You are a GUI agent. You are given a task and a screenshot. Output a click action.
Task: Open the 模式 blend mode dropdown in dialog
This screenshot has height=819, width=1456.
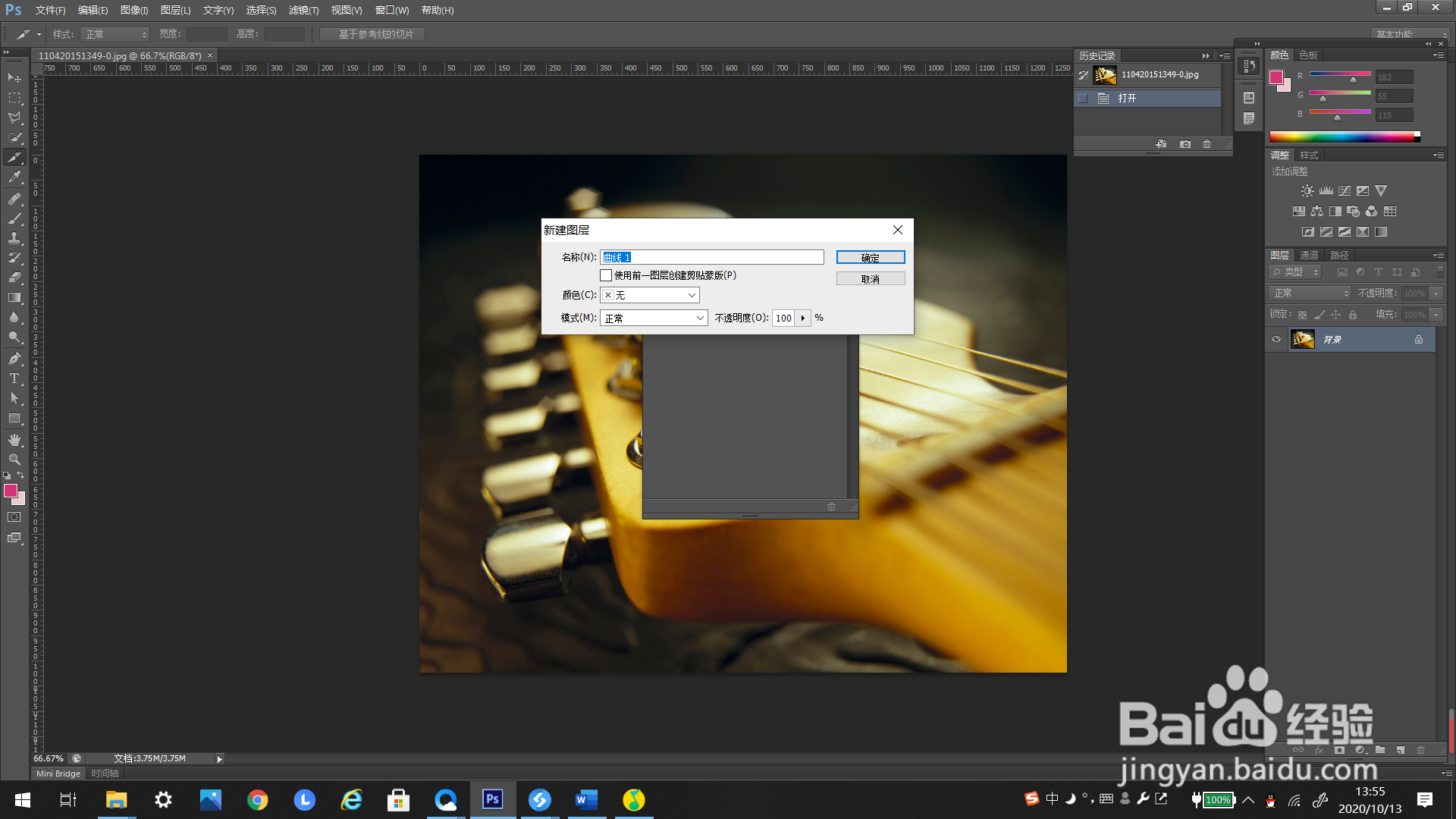point(654,318)
